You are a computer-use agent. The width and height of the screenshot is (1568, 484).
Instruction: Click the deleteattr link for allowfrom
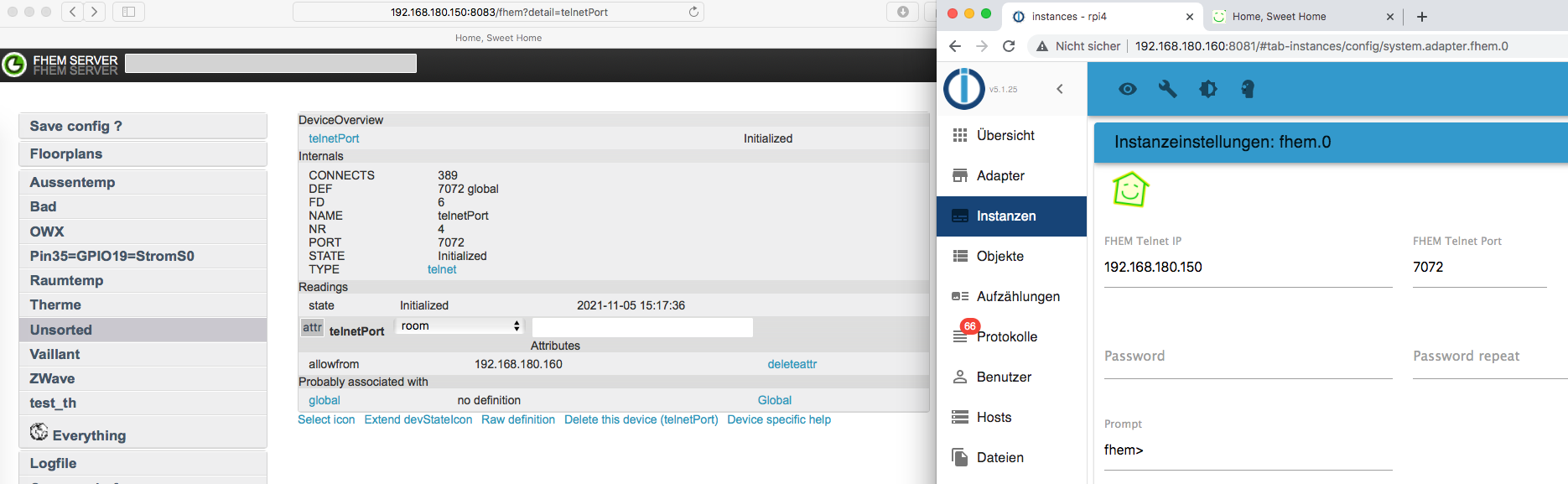tap(792, 364)
